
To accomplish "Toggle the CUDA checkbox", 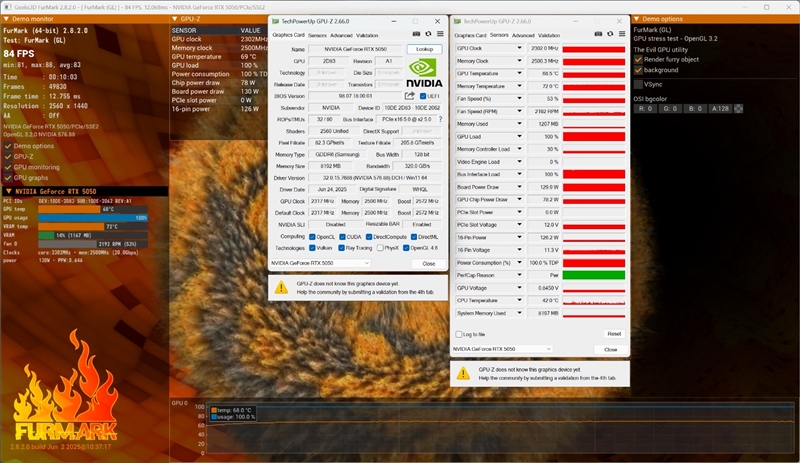I will [342, 237].
